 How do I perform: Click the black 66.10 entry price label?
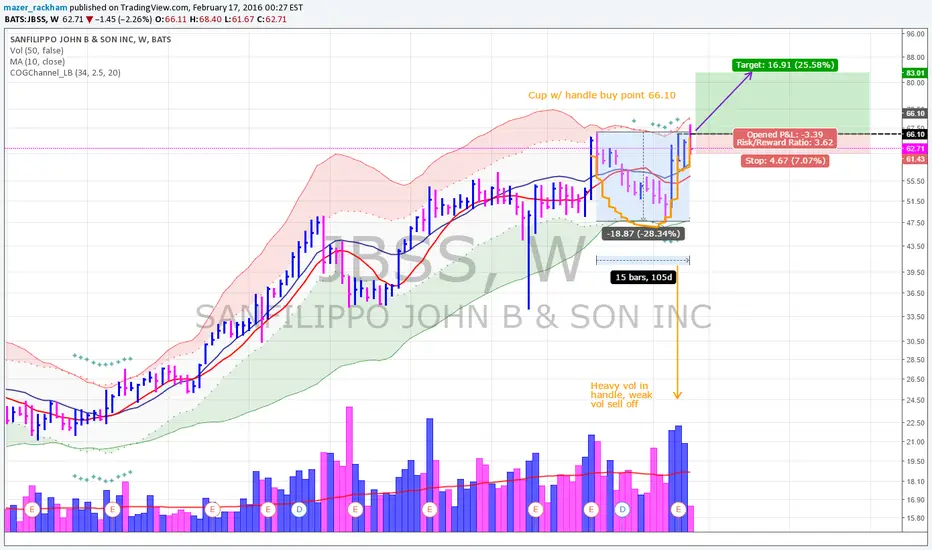[x=915, y=134]
